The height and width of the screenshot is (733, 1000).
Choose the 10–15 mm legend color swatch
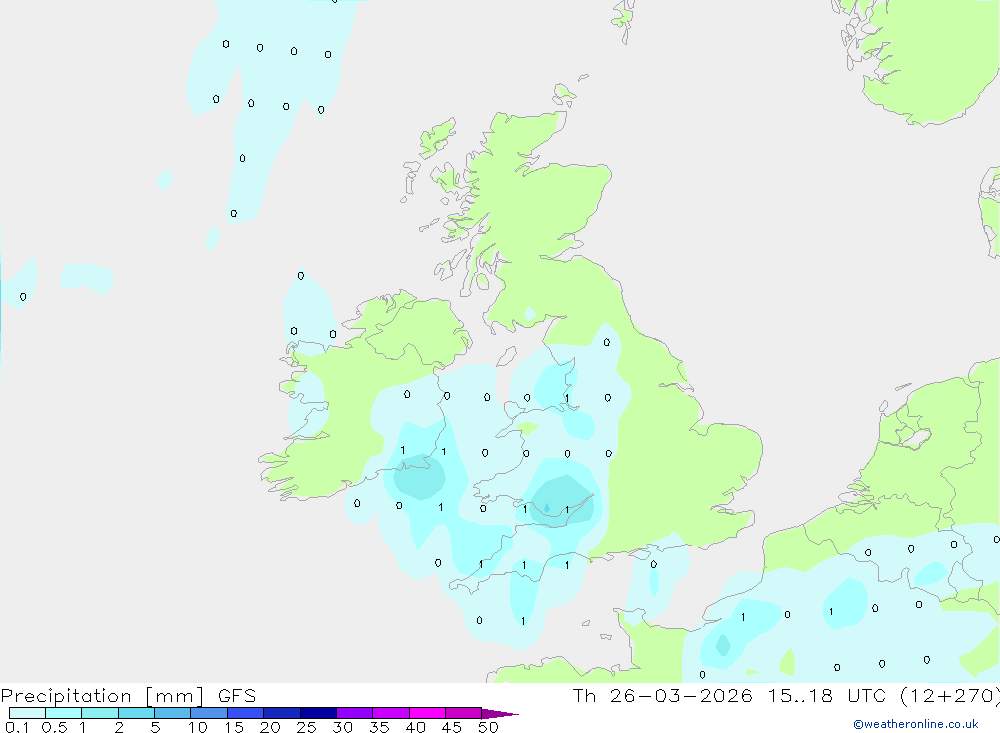[209, 713]
